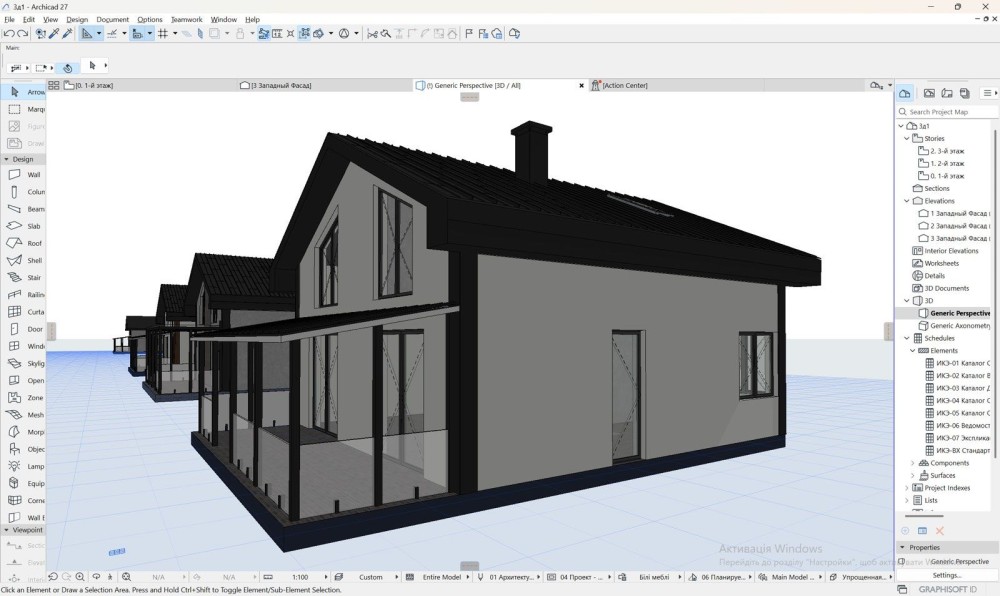Viewport: 1000px width, 596px height.
Task: Collapse the Design toolbox section
Action: pos(6,159)
